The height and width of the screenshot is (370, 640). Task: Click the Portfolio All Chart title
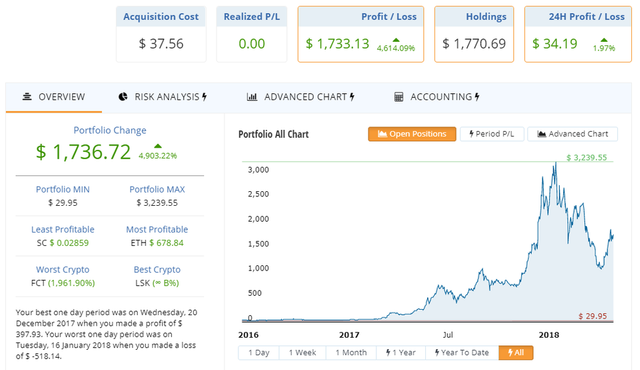click(273, 134)
